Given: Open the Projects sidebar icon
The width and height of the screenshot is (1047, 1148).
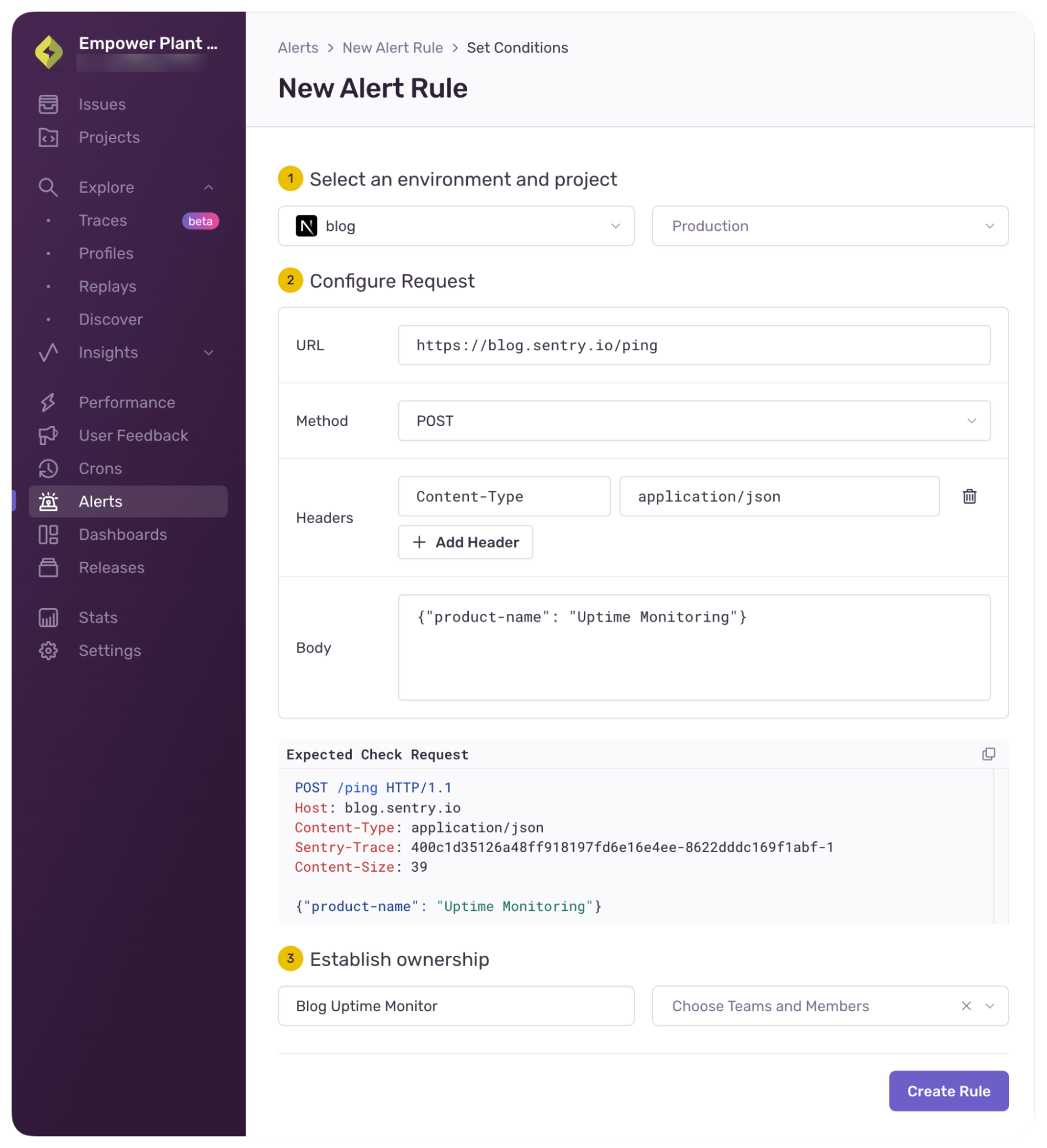Looking at the screenshot, I should (x=48, y=138).
